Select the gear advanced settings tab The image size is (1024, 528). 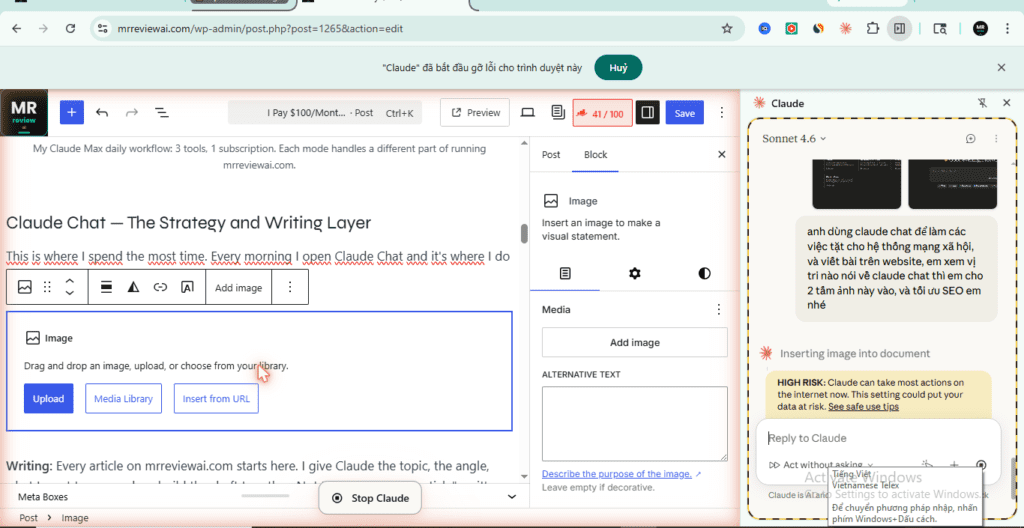tap(635, 274)
